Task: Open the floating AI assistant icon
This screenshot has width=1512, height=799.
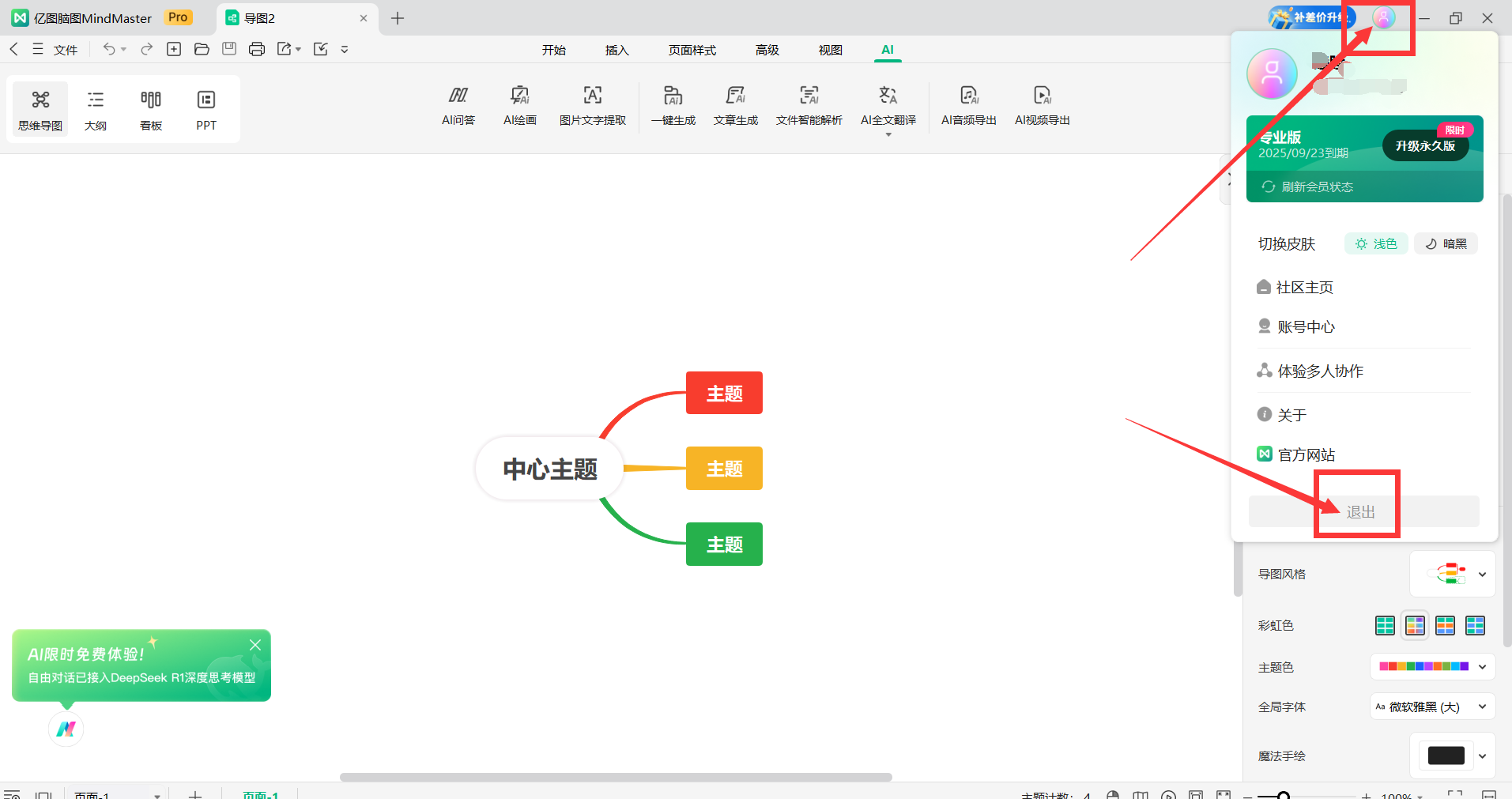Action: coord(66,729)
